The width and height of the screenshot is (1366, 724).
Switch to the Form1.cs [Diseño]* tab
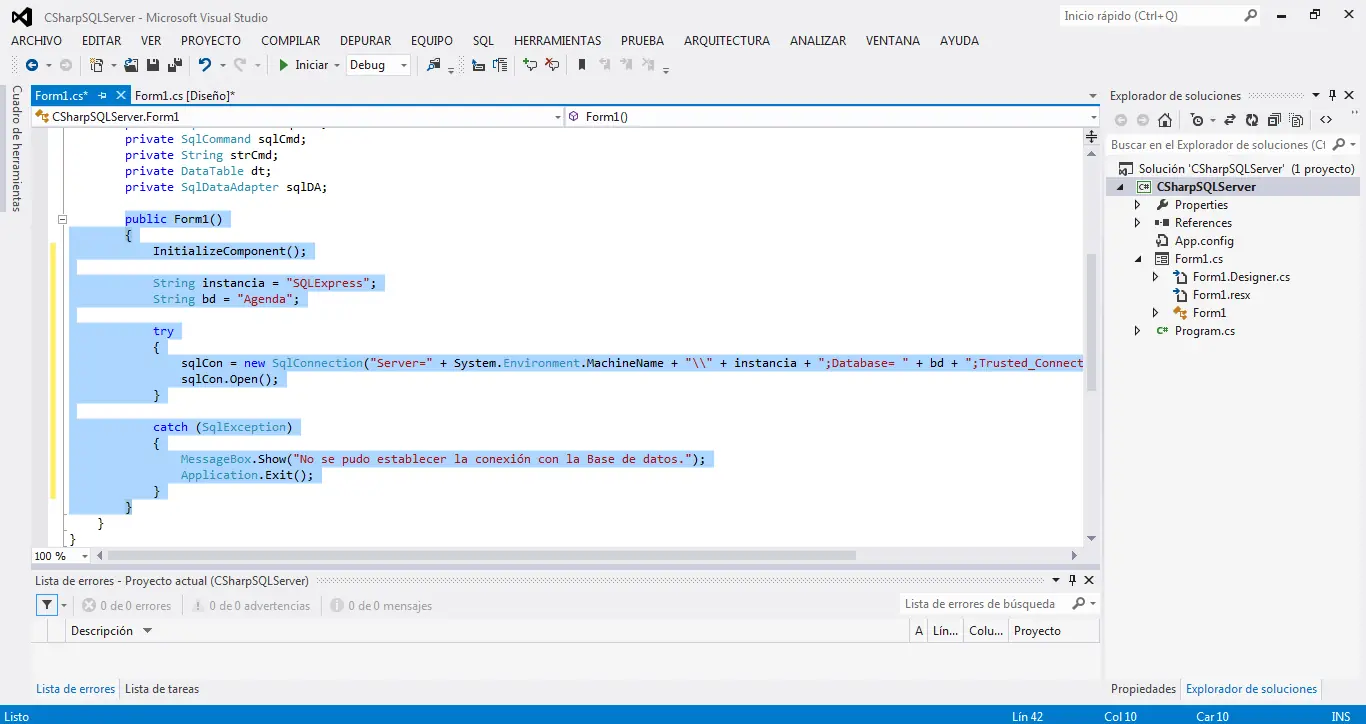(x=184, y=96)
